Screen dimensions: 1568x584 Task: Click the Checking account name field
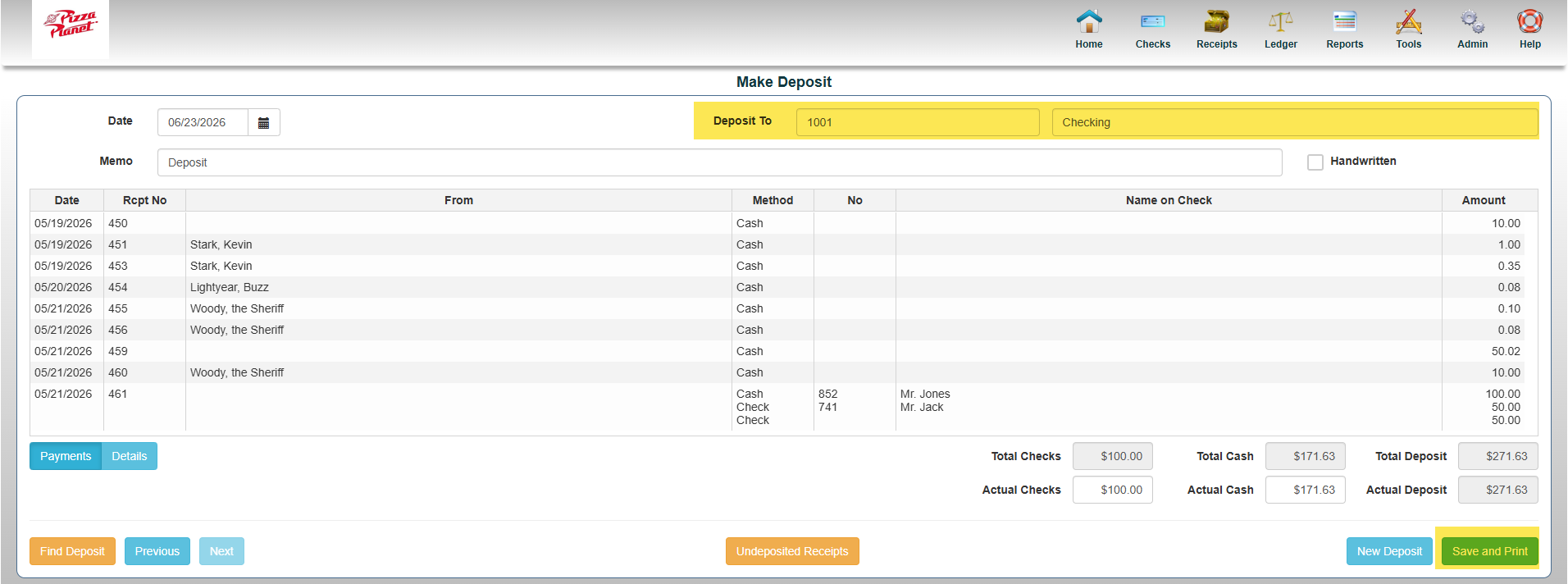(1294, 122)
